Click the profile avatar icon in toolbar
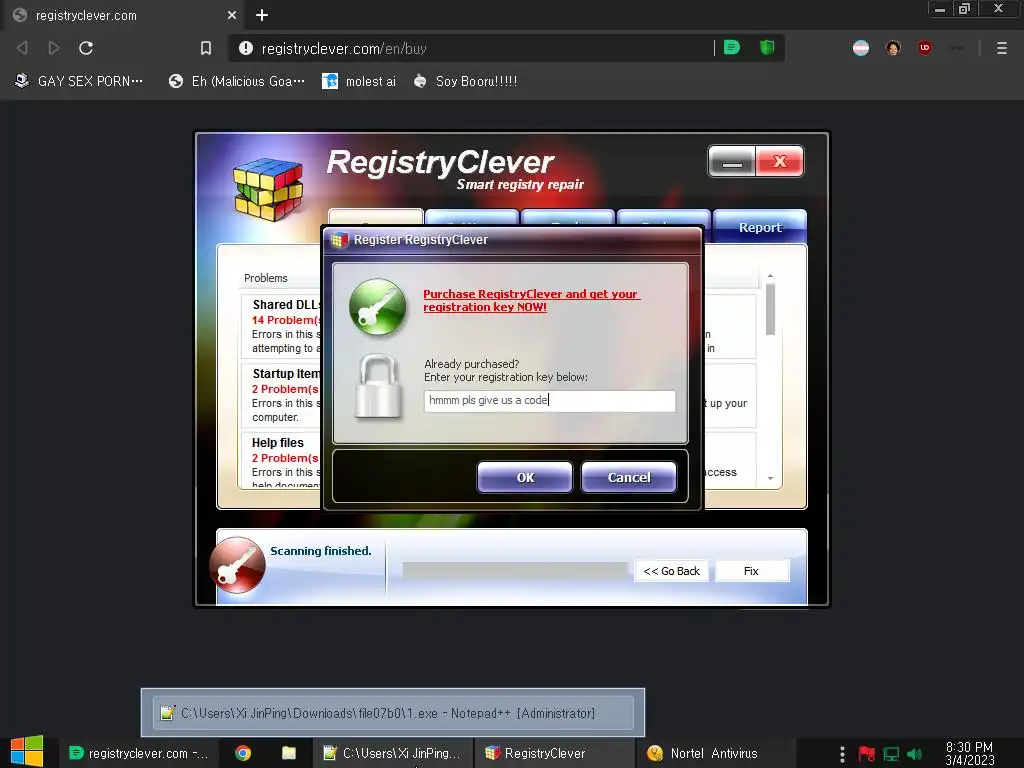Image resolution: width=1024 pixels, height=768 pixels. click(893, 48)
